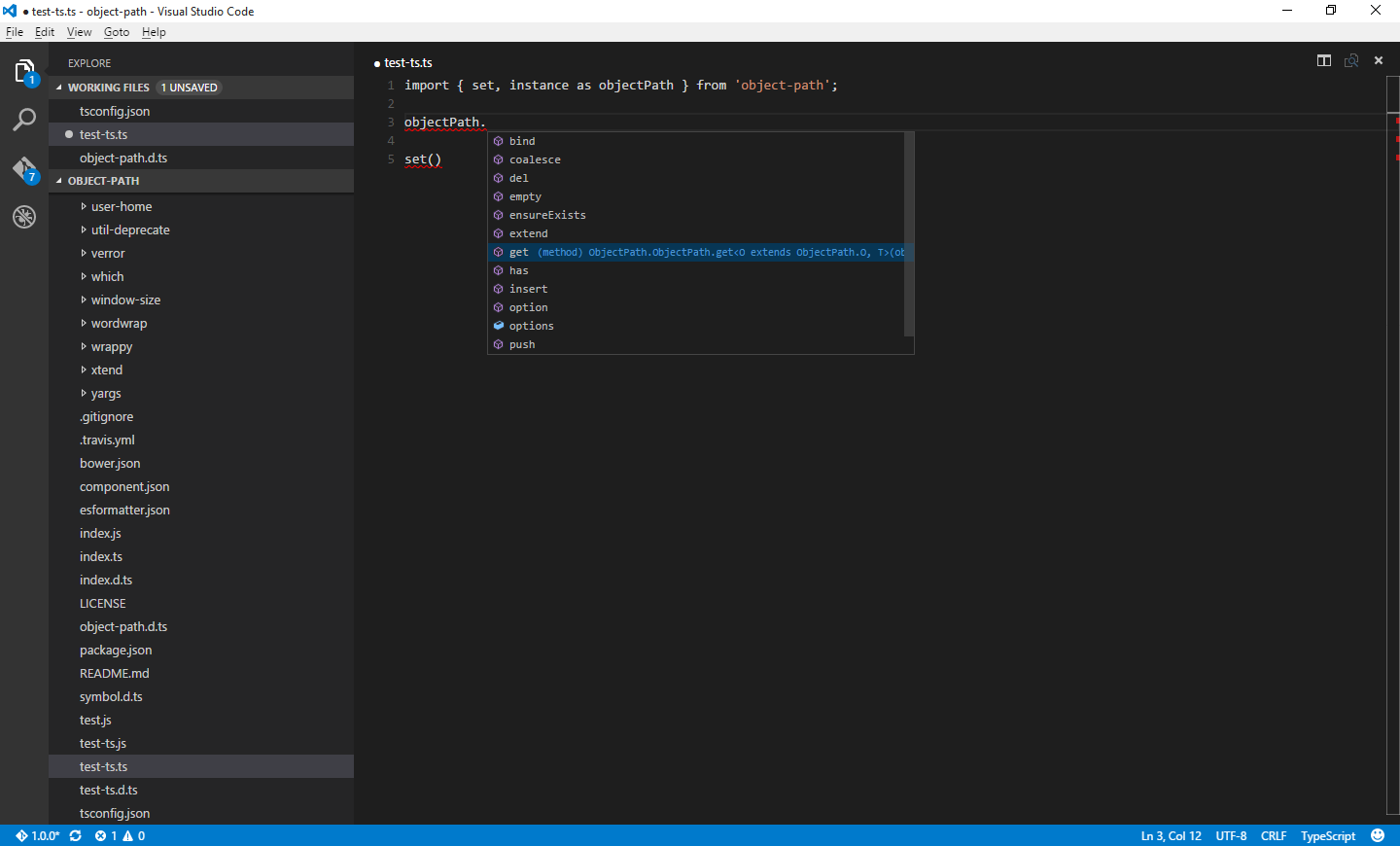Synchronize changes icon in status bar
The width and height of the screenshot is (1400, 846).
tap(75, 835)
